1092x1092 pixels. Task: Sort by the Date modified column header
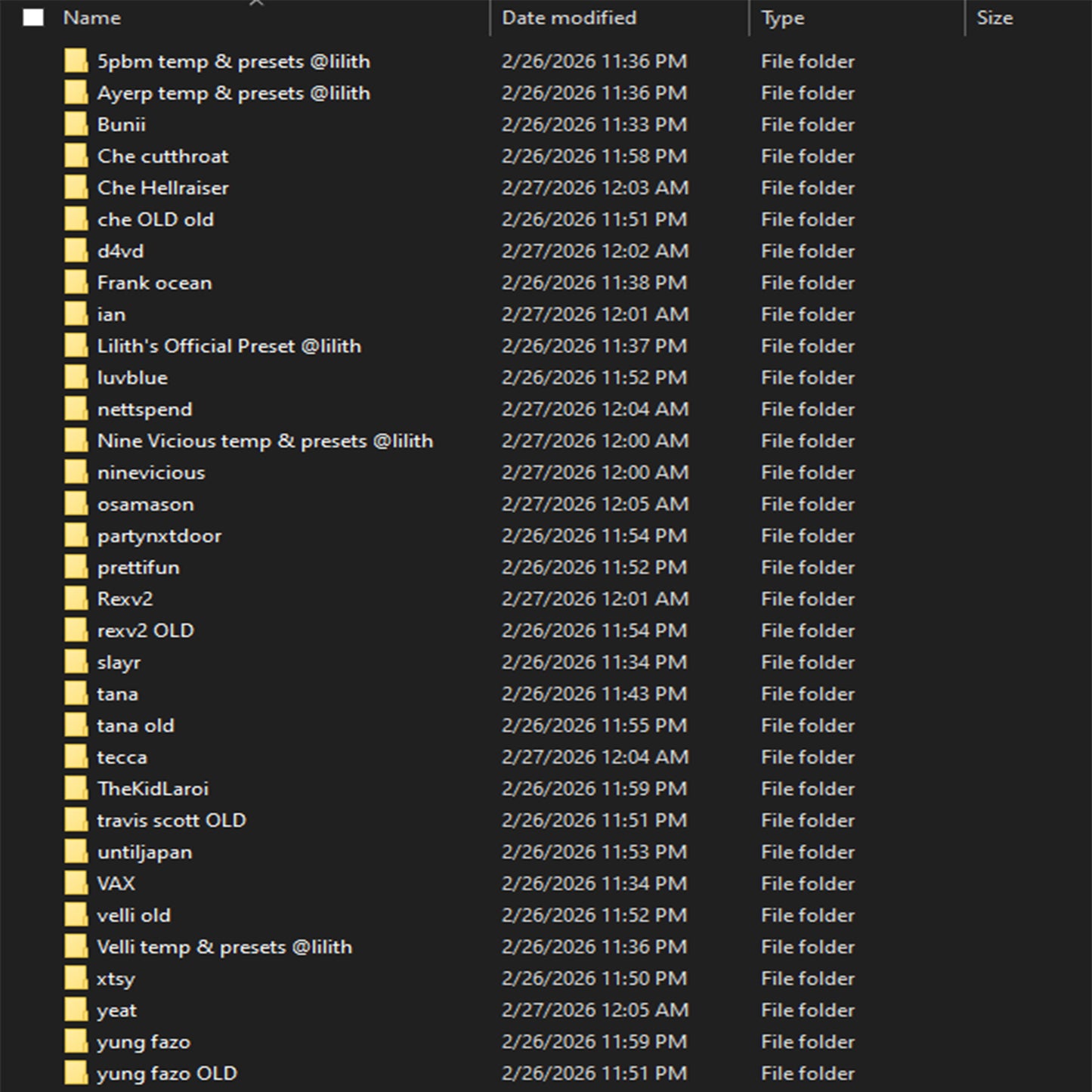tap(569, 17)
